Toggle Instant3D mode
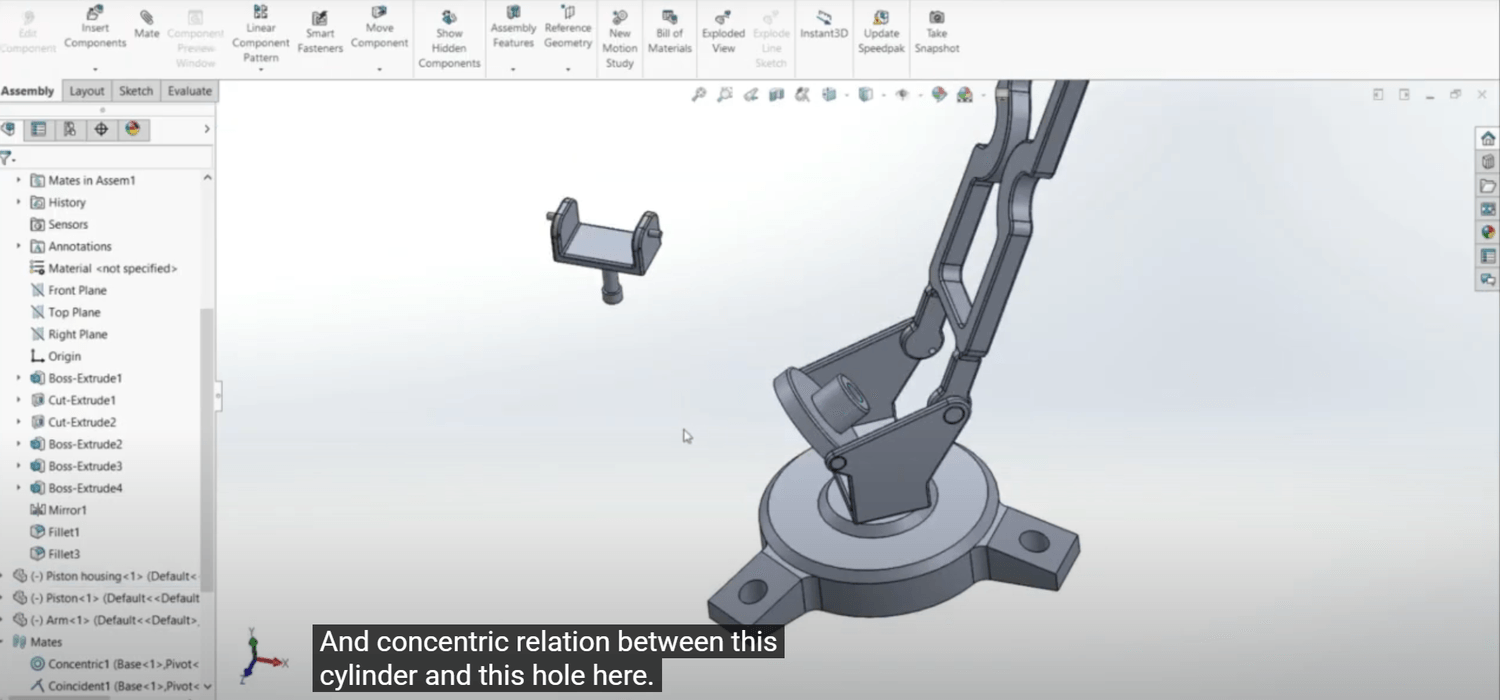1500x700 pixels. 824,25
